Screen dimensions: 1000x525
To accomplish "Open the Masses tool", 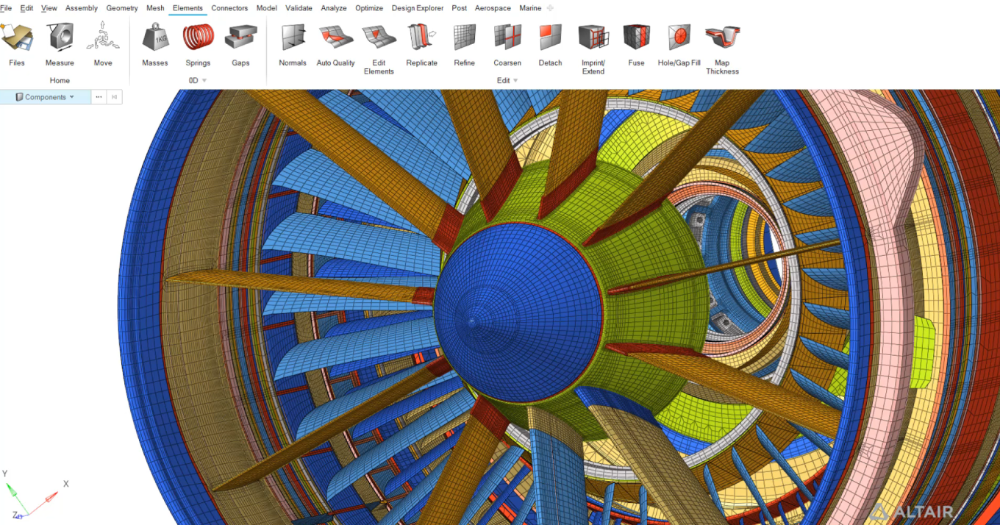I will tap(155, 43).
